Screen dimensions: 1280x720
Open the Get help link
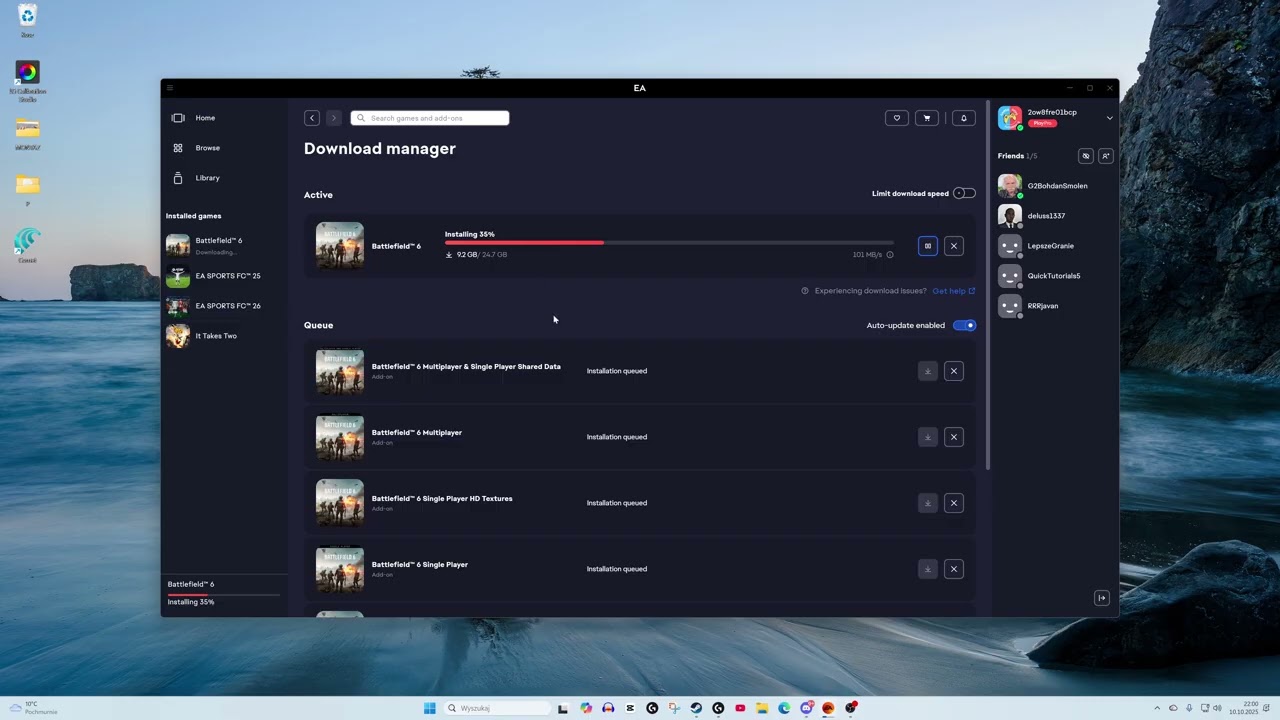tap(953, 291)
